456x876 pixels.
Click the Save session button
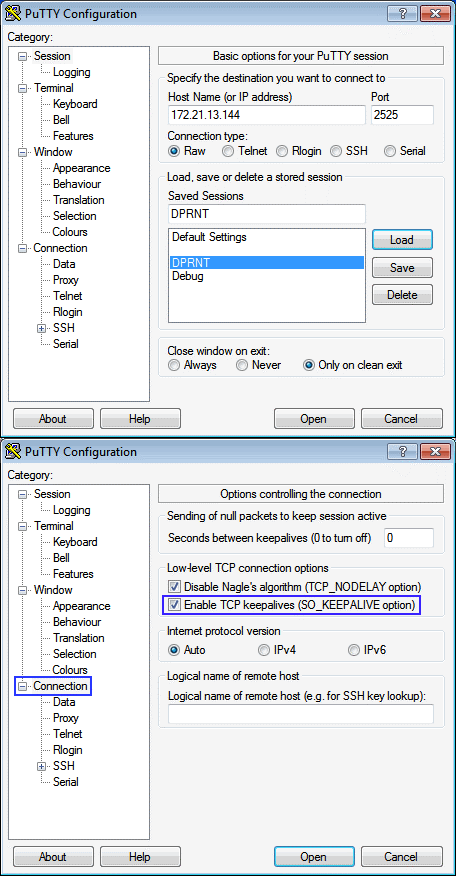tap(402, 268)
